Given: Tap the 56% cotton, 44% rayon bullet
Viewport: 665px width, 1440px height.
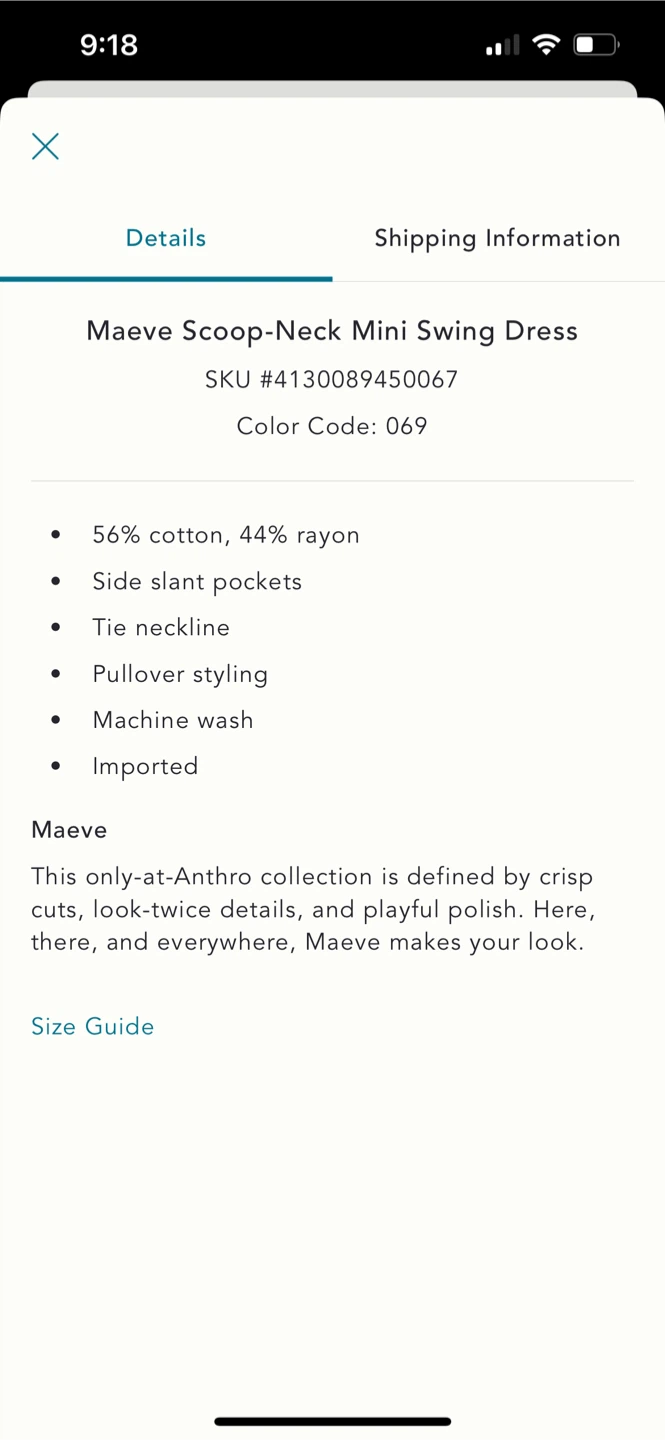Looking at the screenshot, I should coord(225,535).
